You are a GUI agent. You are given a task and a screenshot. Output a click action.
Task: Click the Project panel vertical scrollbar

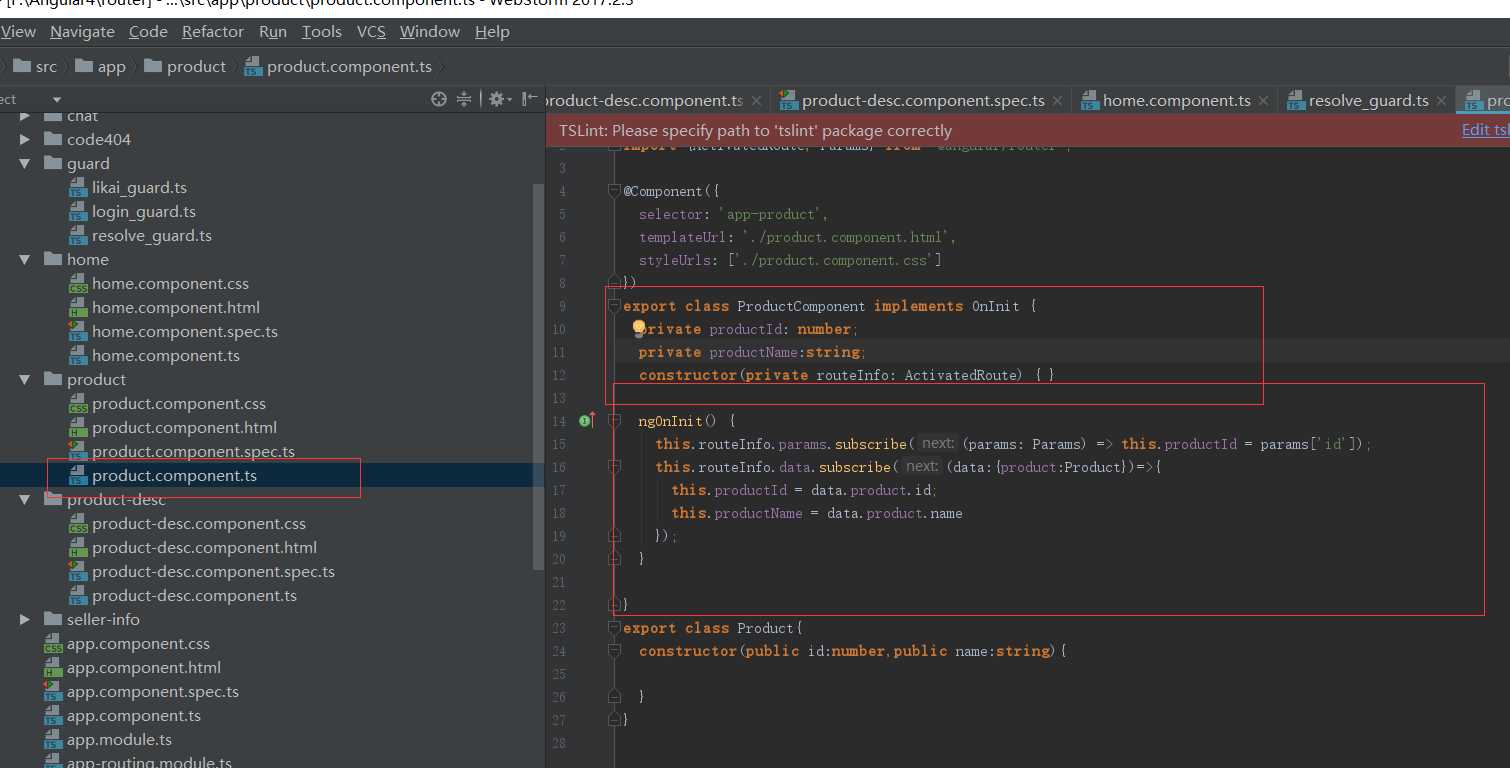click(538, 375)
